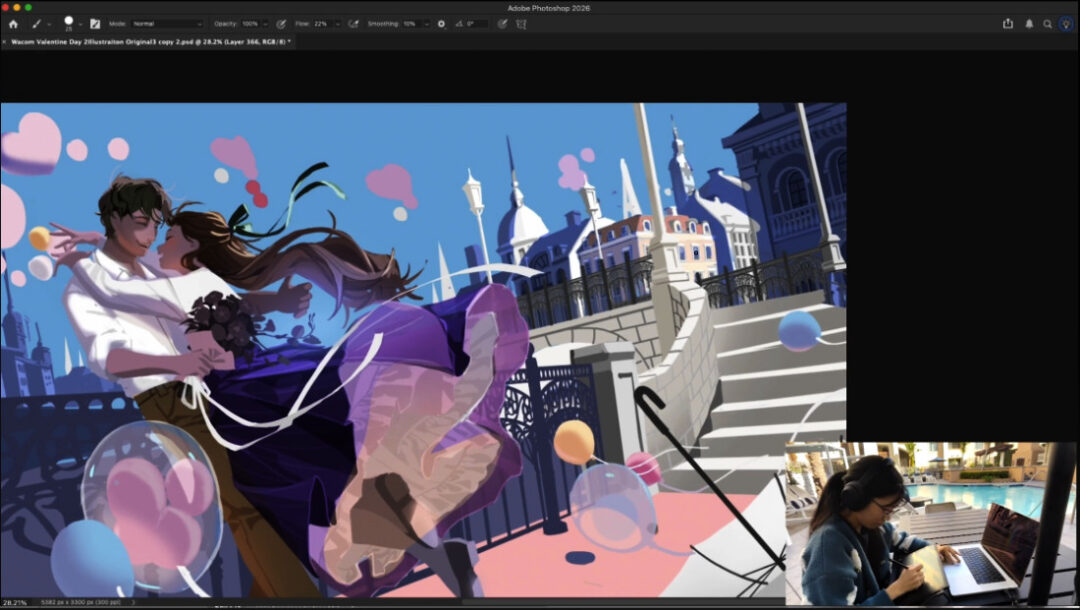Toggle pressure for size icon
1080x610 pixels.
(x=502, y=23)
